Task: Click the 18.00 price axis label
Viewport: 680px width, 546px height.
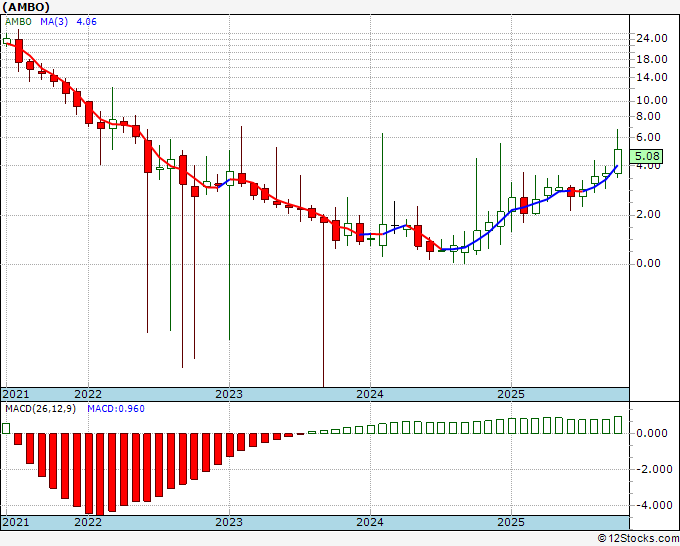Action: point(651,59)
